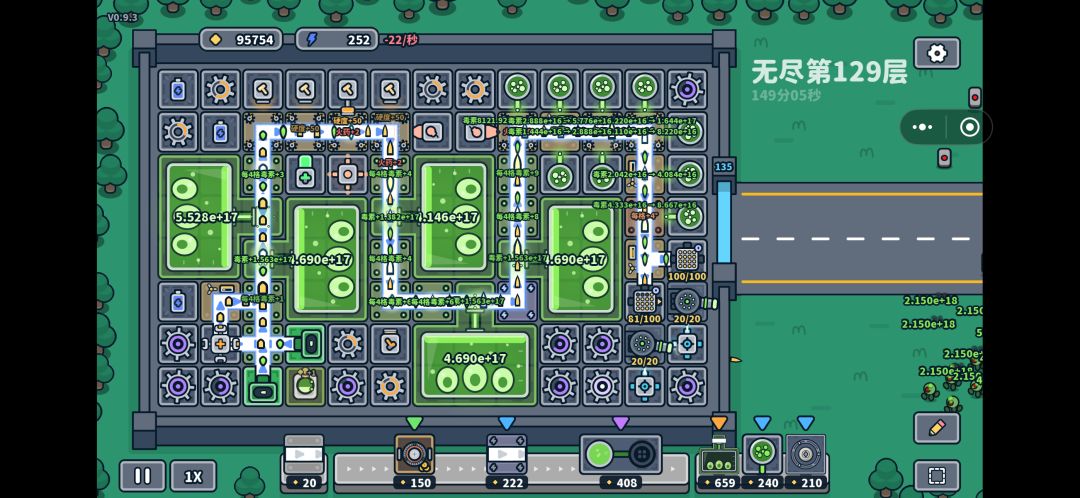1080x498 pixels.
Task: Open the settings gear button
Action: [937, 53]
